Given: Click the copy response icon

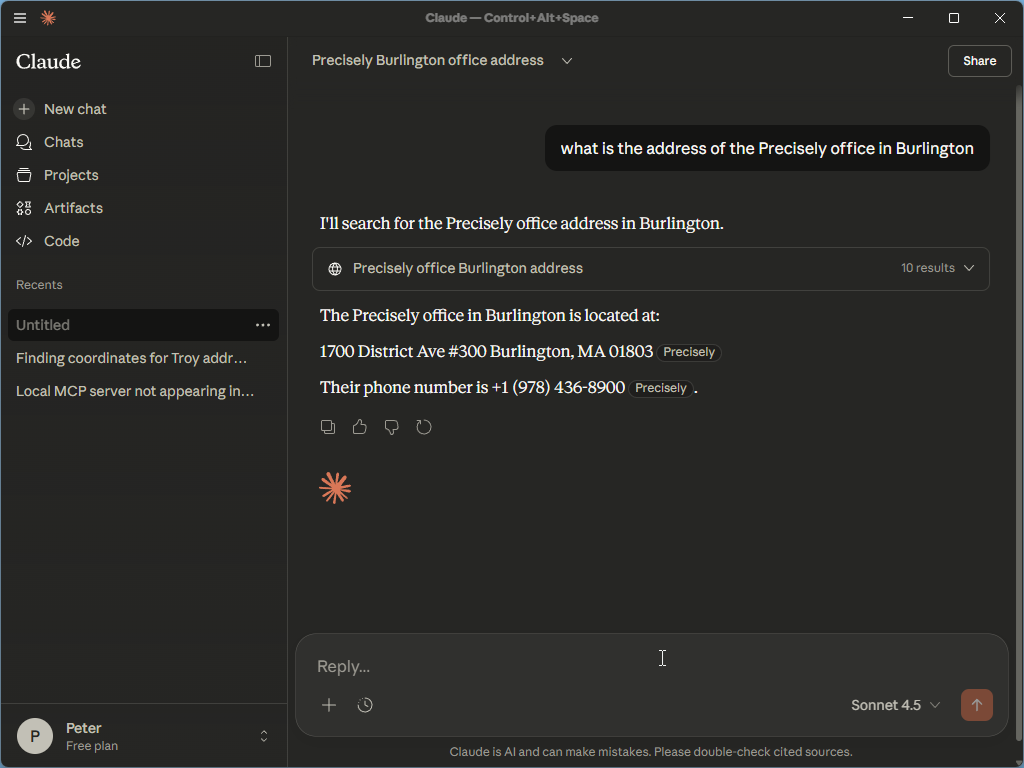Looking at the screenshot, I should tap(328, 427).
